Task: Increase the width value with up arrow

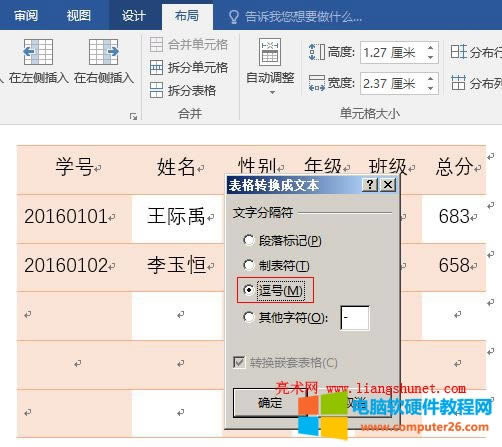Action: point(431,79)
